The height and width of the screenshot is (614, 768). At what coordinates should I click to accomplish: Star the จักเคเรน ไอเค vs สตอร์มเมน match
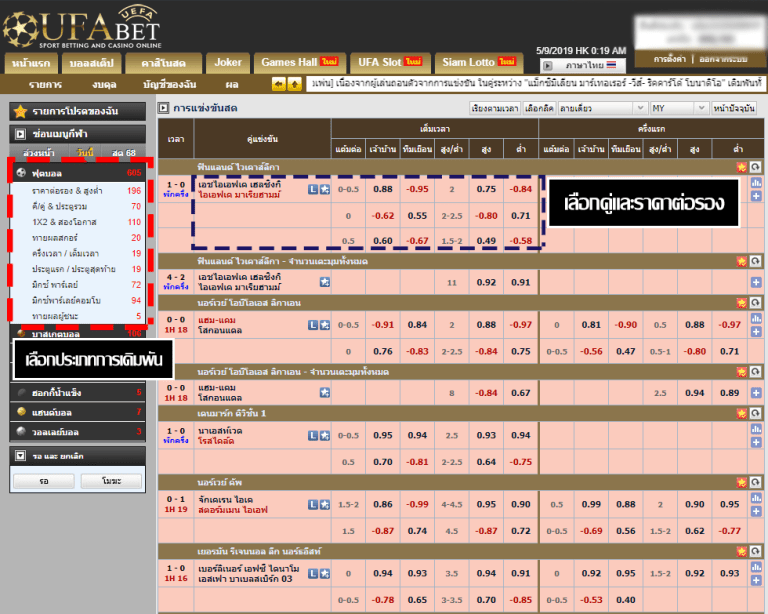click(325, 504)
